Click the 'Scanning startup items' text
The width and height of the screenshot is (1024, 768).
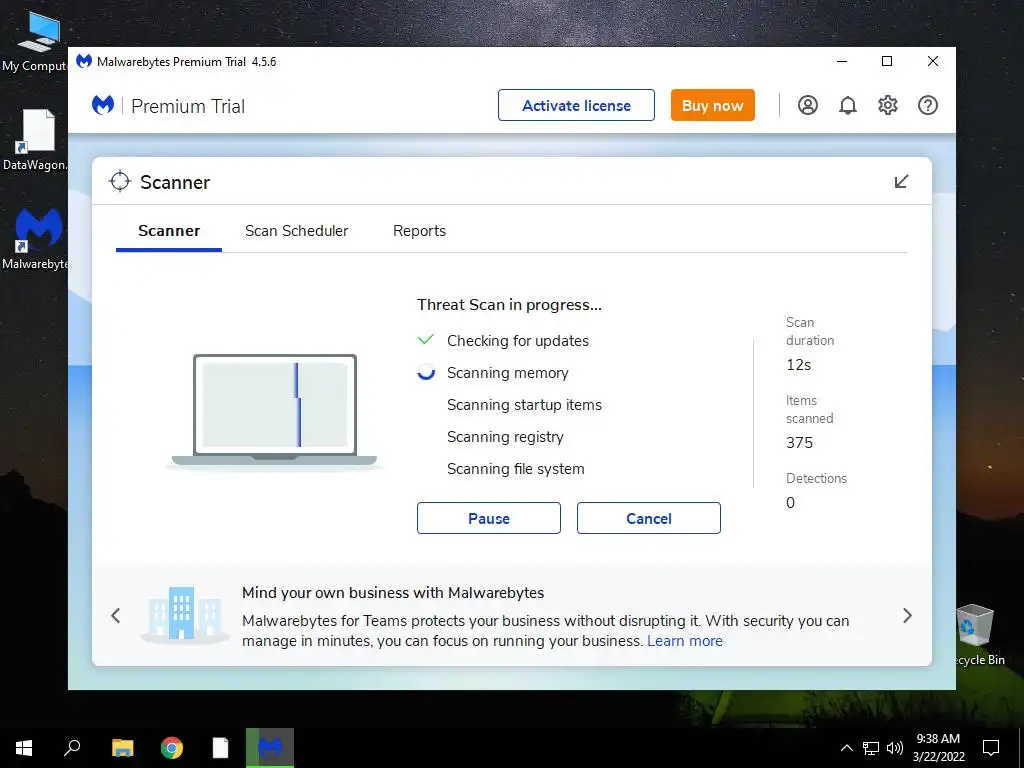point(524,405)
